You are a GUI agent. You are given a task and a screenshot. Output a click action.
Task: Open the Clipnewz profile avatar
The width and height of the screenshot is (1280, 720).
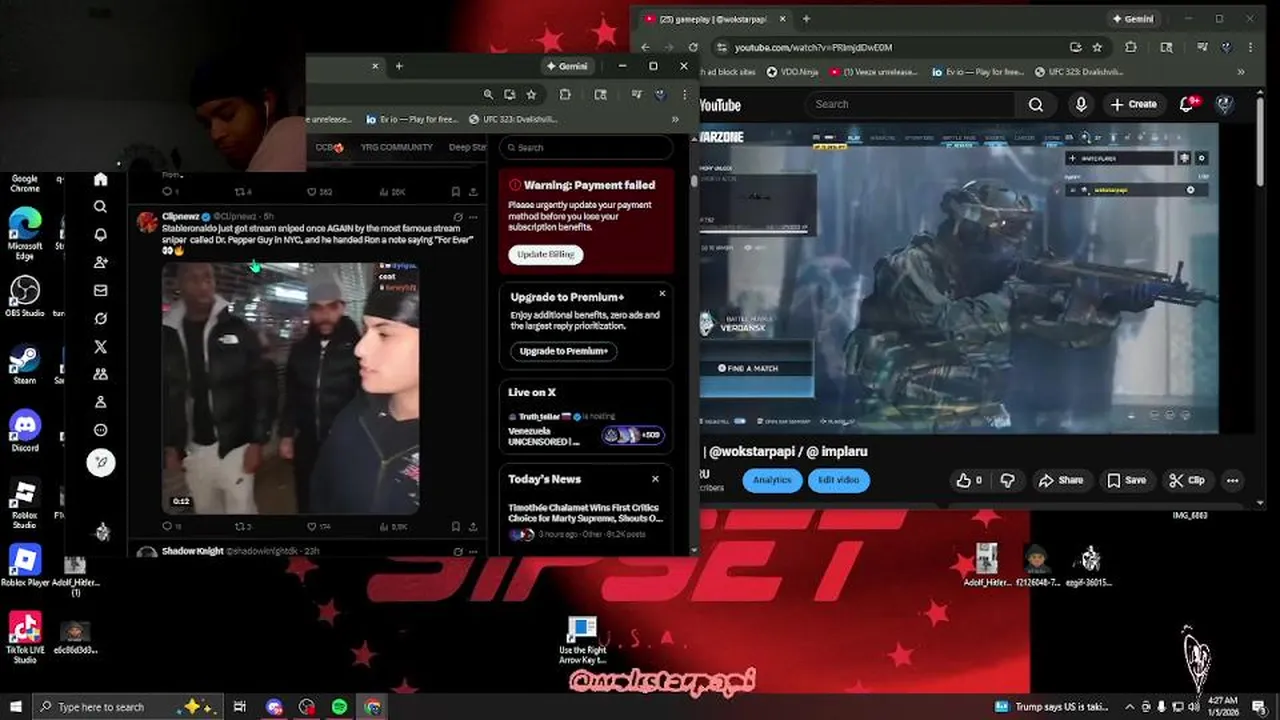[x=147, y=222]
